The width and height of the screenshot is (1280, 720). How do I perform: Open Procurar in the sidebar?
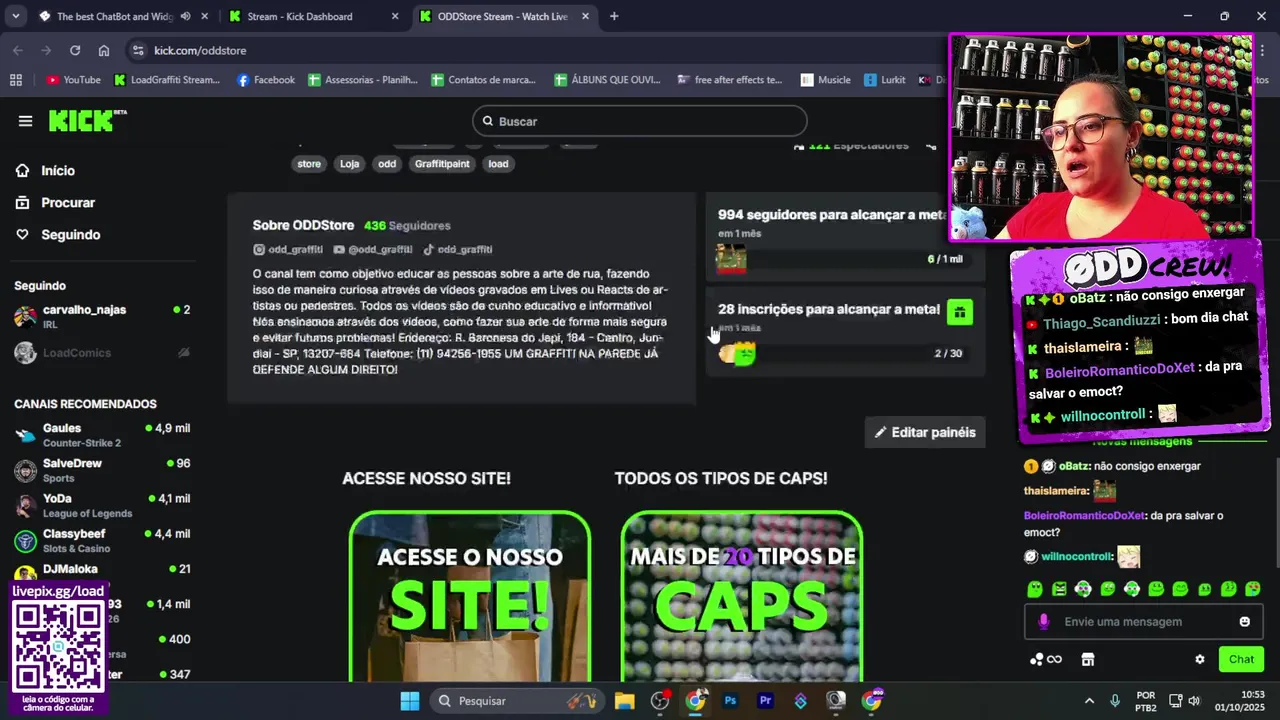[x=68, y=203]
